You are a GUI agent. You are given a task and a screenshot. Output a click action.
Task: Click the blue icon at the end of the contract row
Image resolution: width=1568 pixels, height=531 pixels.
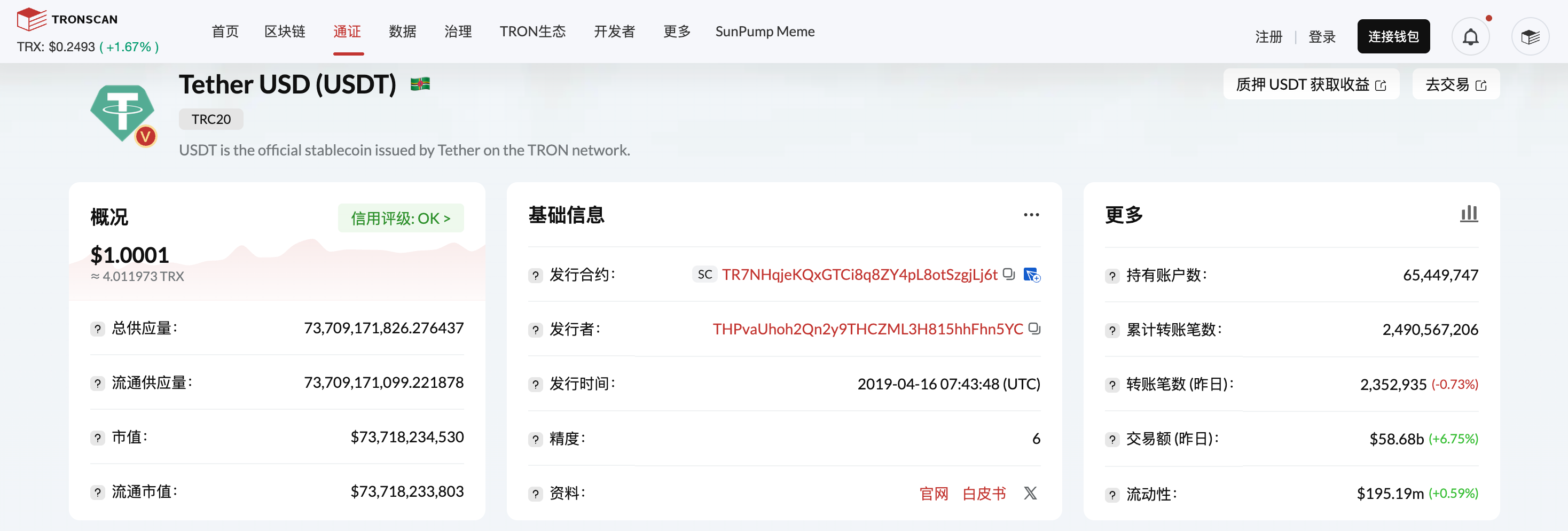[1032, 275]
